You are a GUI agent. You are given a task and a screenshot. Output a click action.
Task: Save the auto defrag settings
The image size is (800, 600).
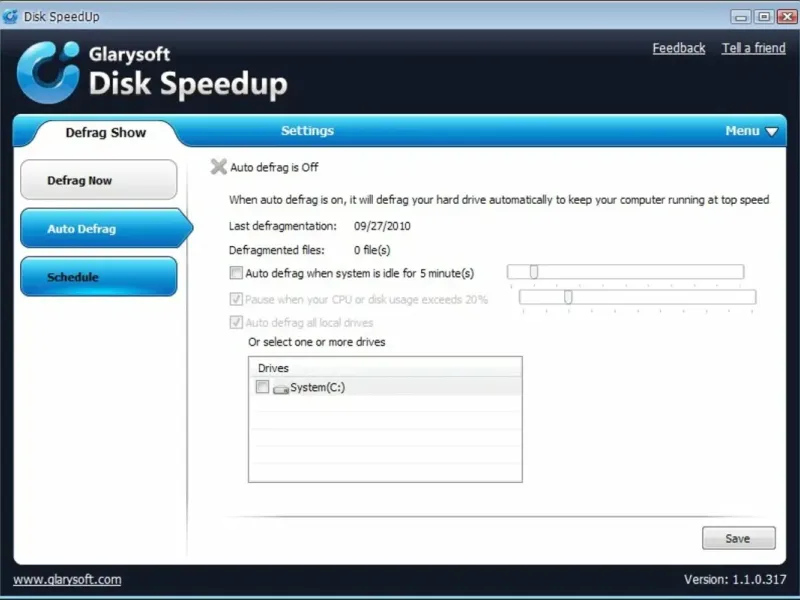click(x=738, y=538)
